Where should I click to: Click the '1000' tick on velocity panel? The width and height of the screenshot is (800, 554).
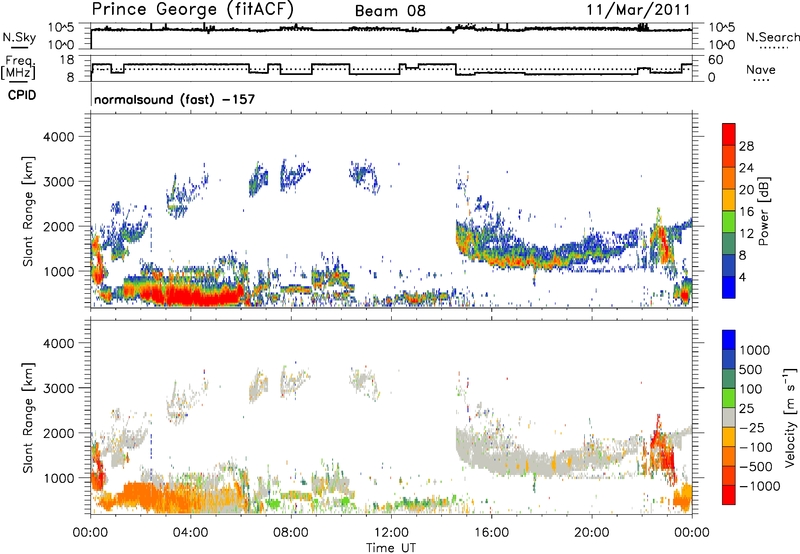pyautogui.click(x=58, y=478)
